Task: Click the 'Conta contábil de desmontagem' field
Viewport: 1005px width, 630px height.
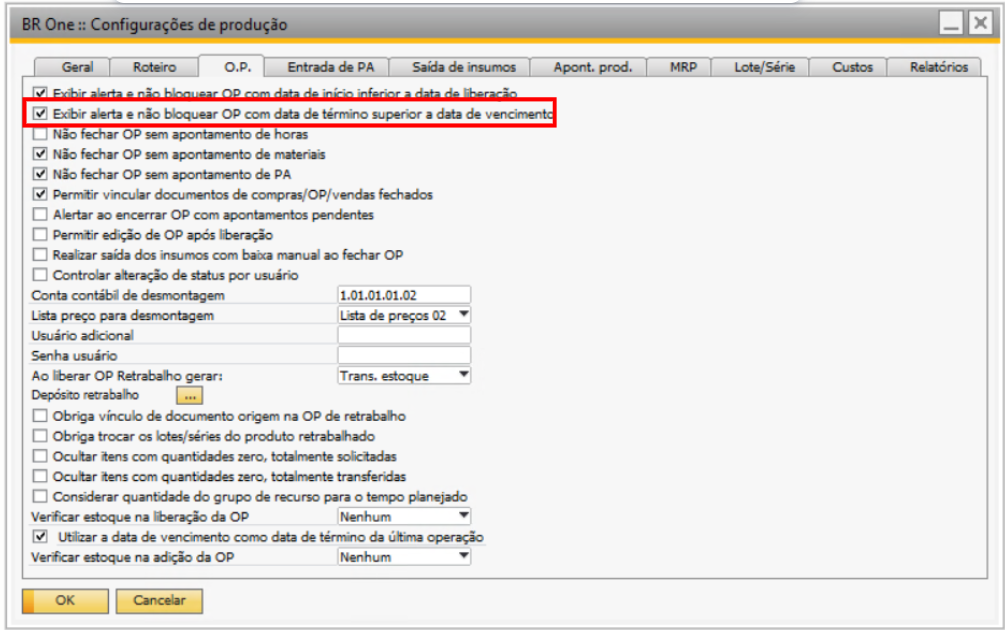Action: [x=404, y=295]
